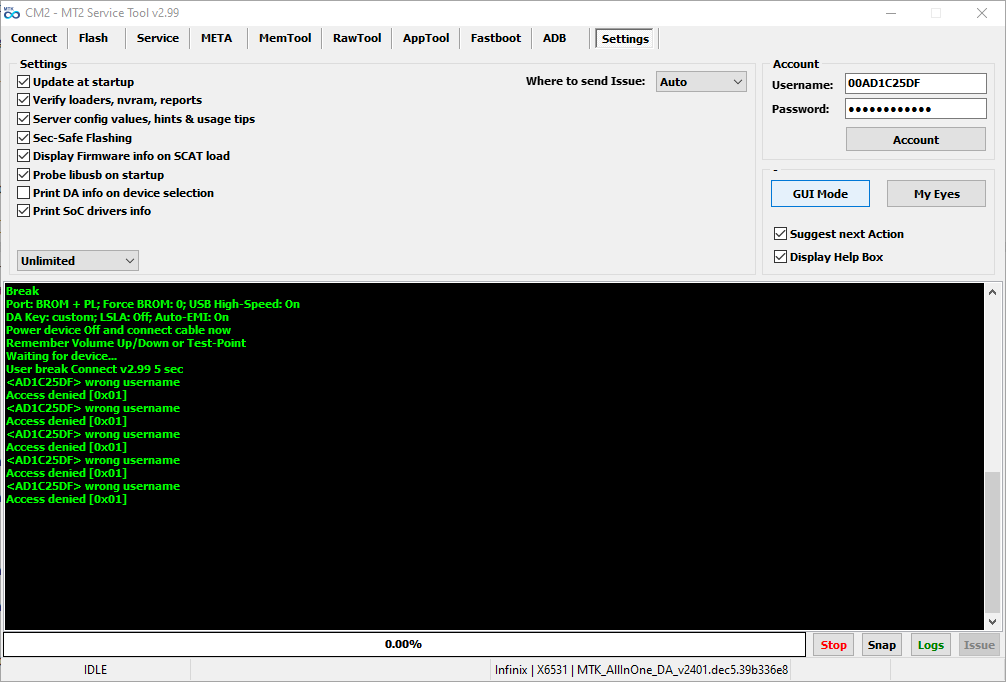This screenshot has width=1006, height=682.
Task: Click the Snap button
Action: (x=881, y=645)
